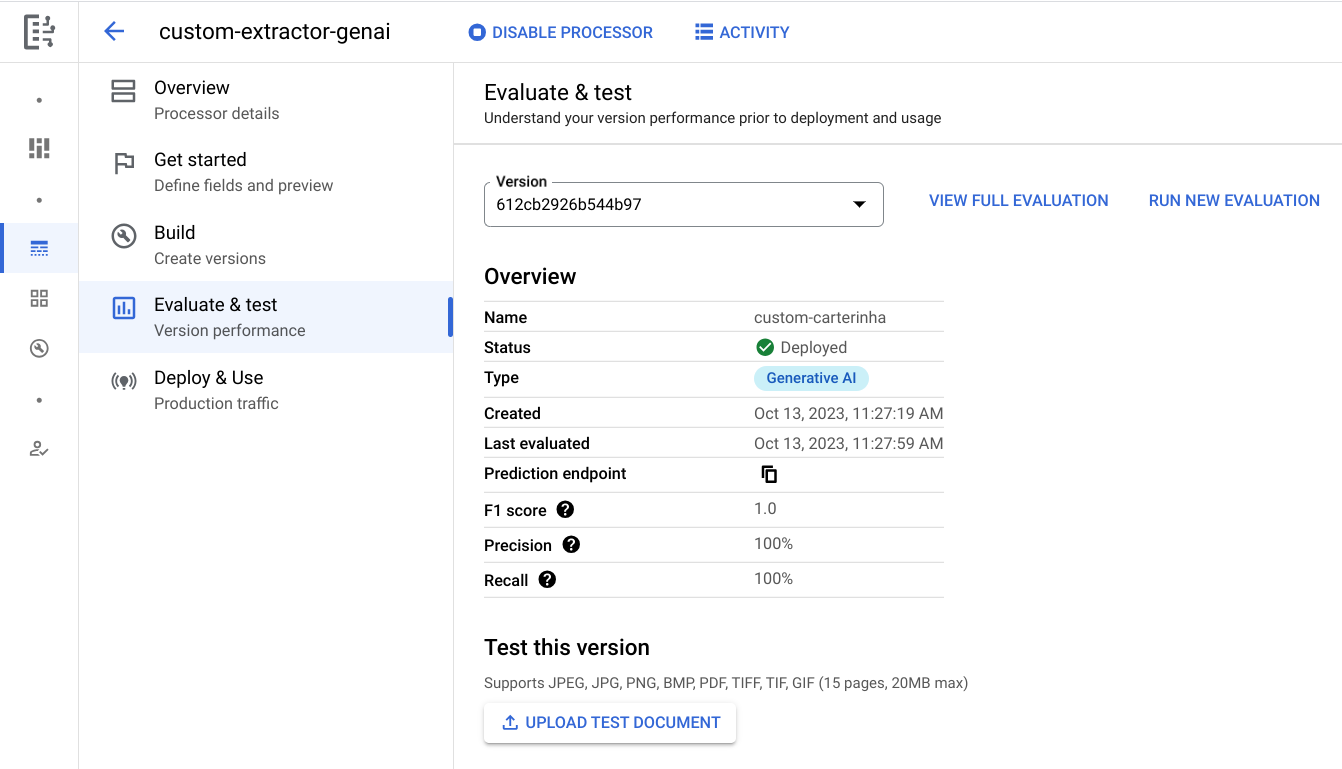
Task: Copy the prediction endpoint with copy icon
Action: click(769, 474)
